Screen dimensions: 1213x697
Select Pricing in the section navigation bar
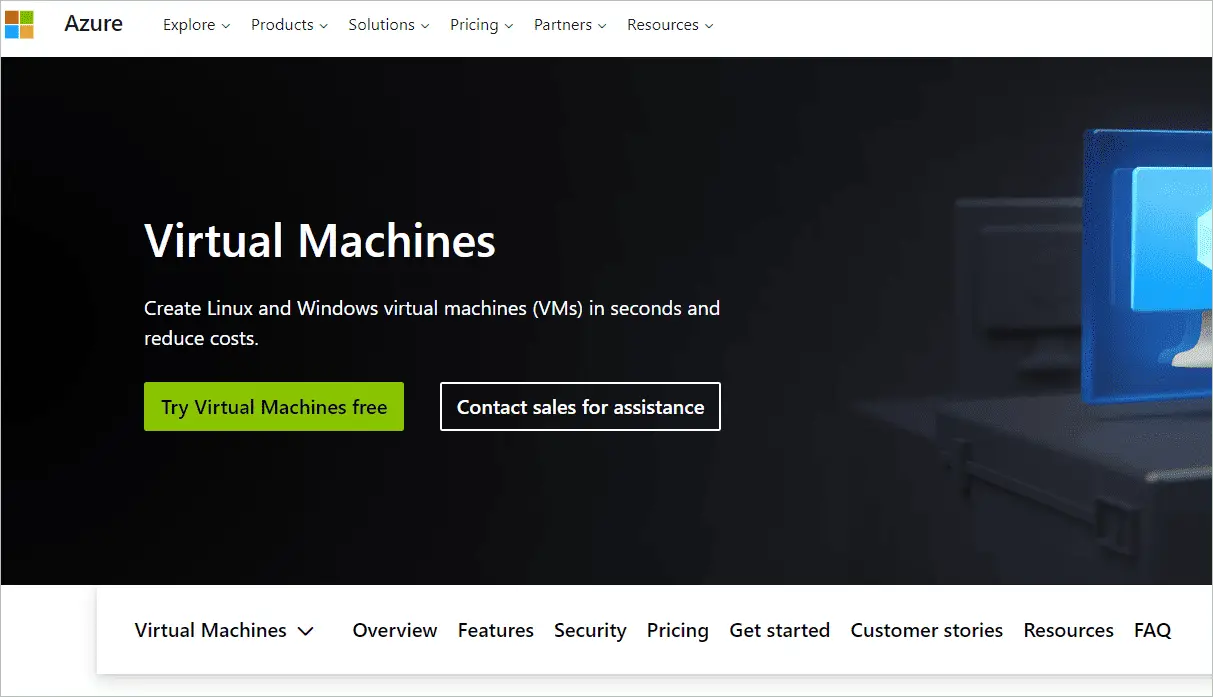coord(678,630)
